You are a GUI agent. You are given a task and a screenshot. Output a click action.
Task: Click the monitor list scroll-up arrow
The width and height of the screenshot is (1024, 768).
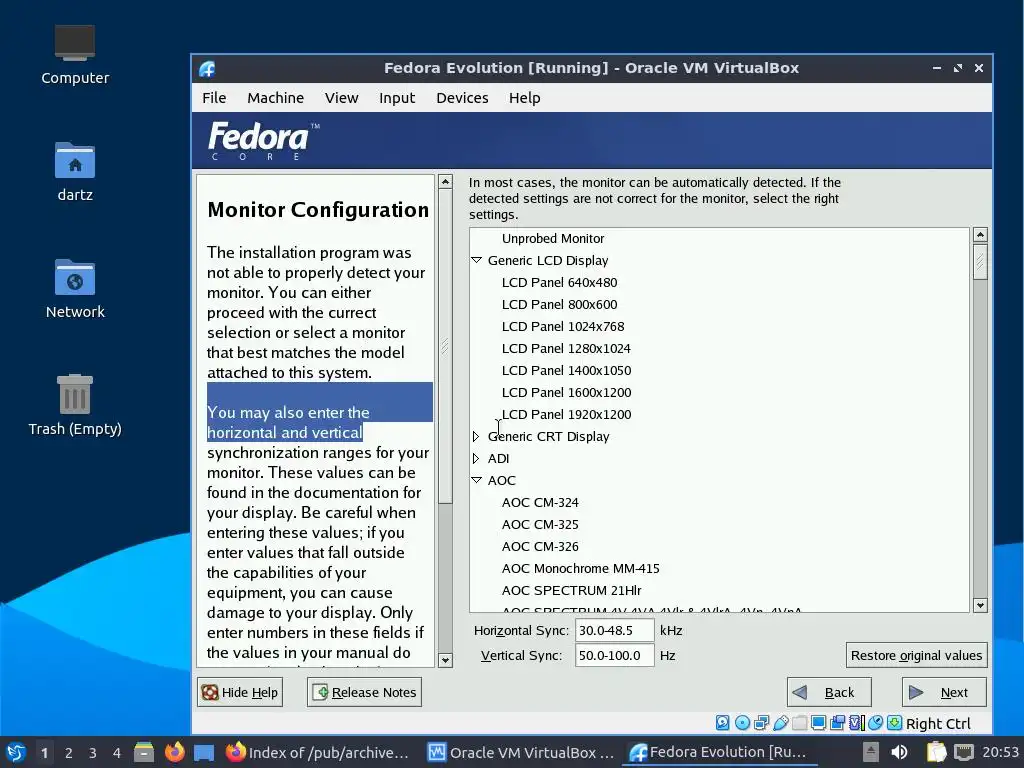[980, 235]
